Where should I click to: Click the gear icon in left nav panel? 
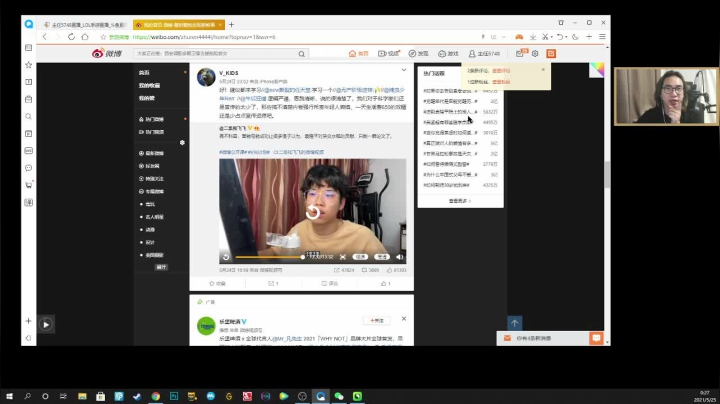[182, 143]
